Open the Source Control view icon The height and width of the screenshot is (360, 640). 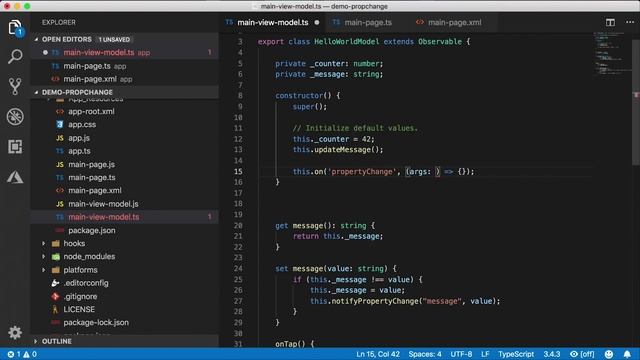[x=15, y=87]
